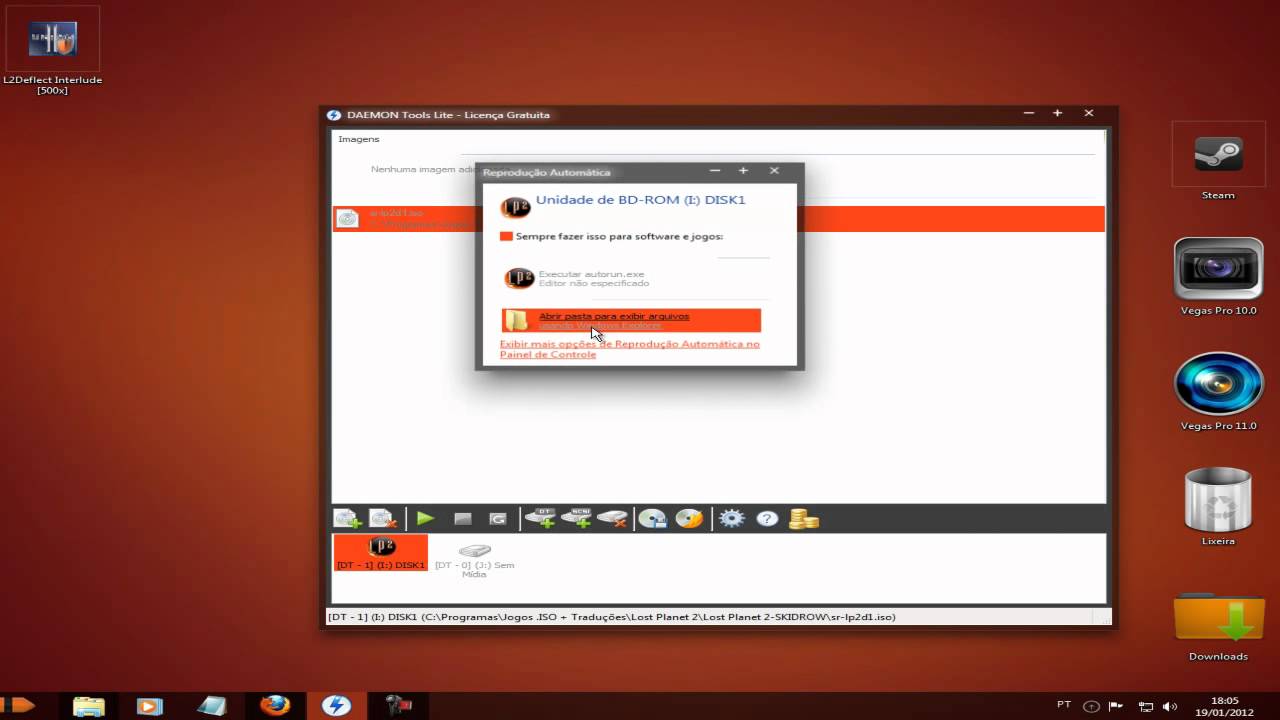Click the Start button on the taskbar
Image resolution: width=1280 pixels, height=720 pixels.
click(18, 705)
